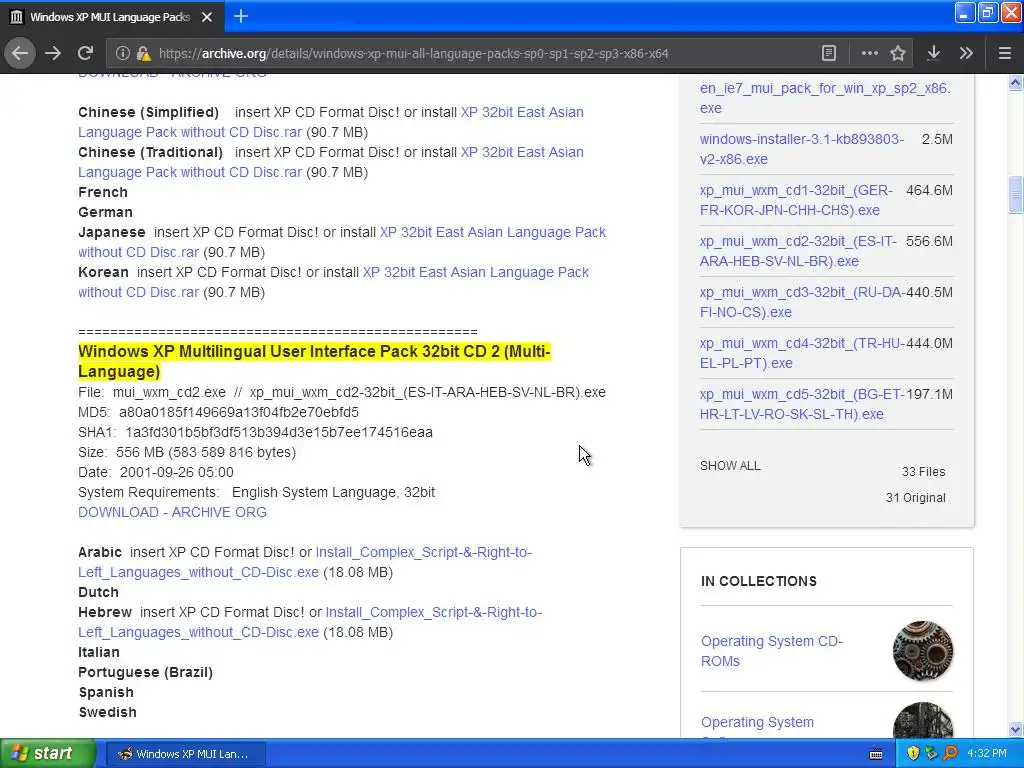Click the Operating System CD-ROMs gears thumbnail

[923, 650]
